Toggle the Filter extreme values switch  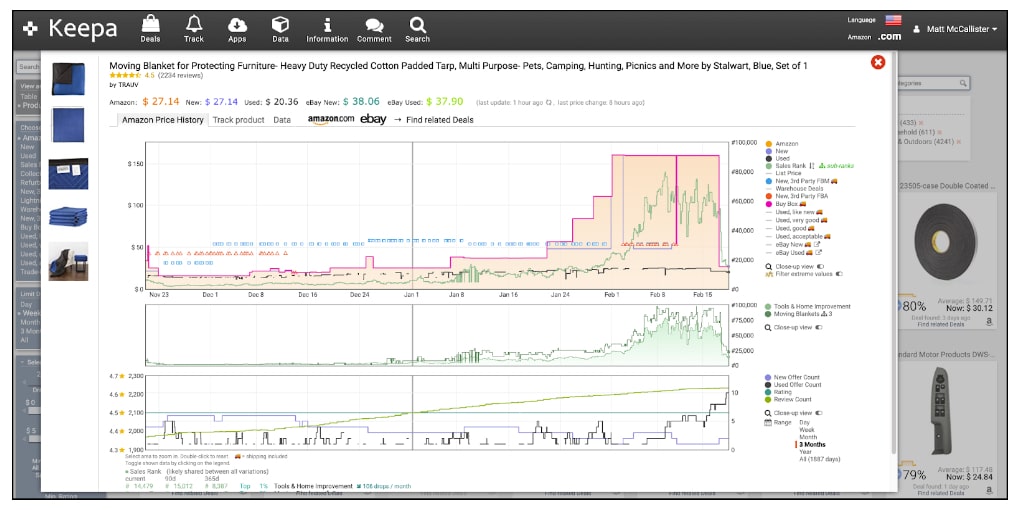(x=839, y=274)
